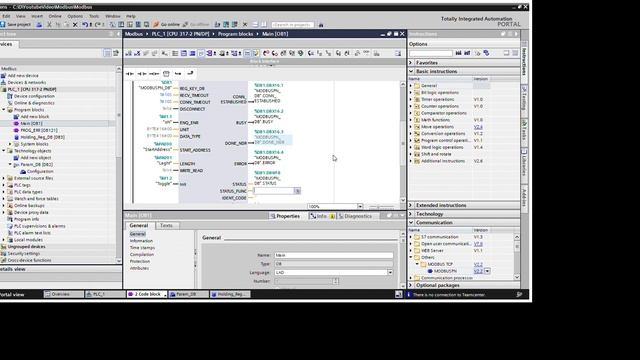Switch to the Info tab
640x360 pixels.
pos(322,216)
